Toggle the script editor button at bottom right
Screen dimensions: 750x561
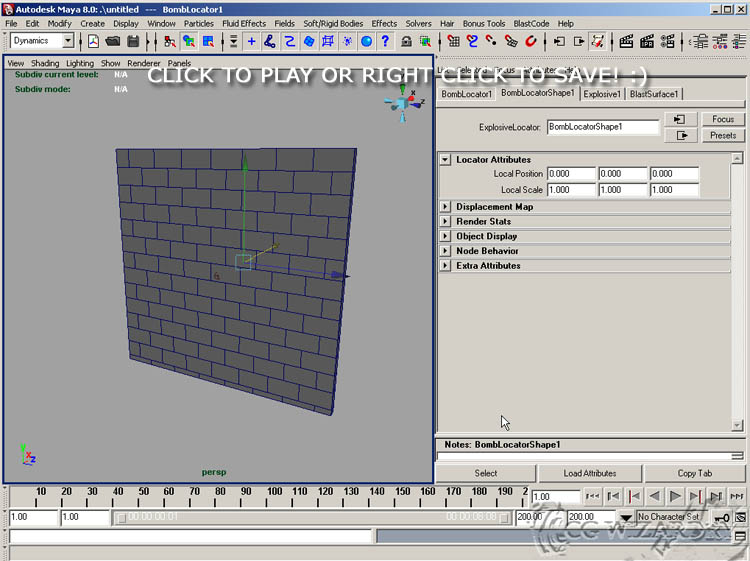tap(739, 537)
